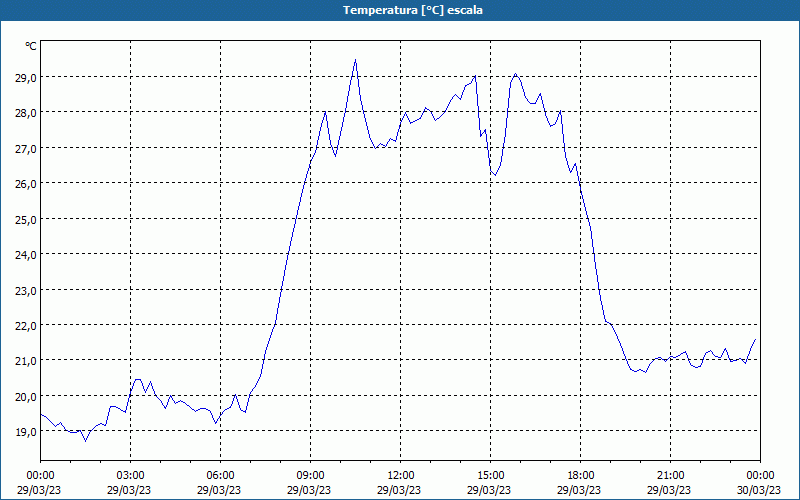Viewport: 800px width, 500px height.
Task: Click the 19,0 y-axis label
Action: click(x=26, y=432)
